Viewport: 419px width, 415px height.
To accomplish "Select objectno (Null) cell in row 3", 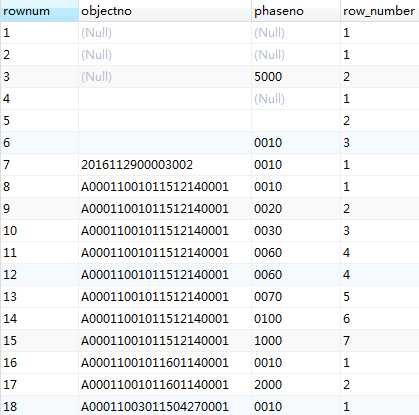I will 165,77.
